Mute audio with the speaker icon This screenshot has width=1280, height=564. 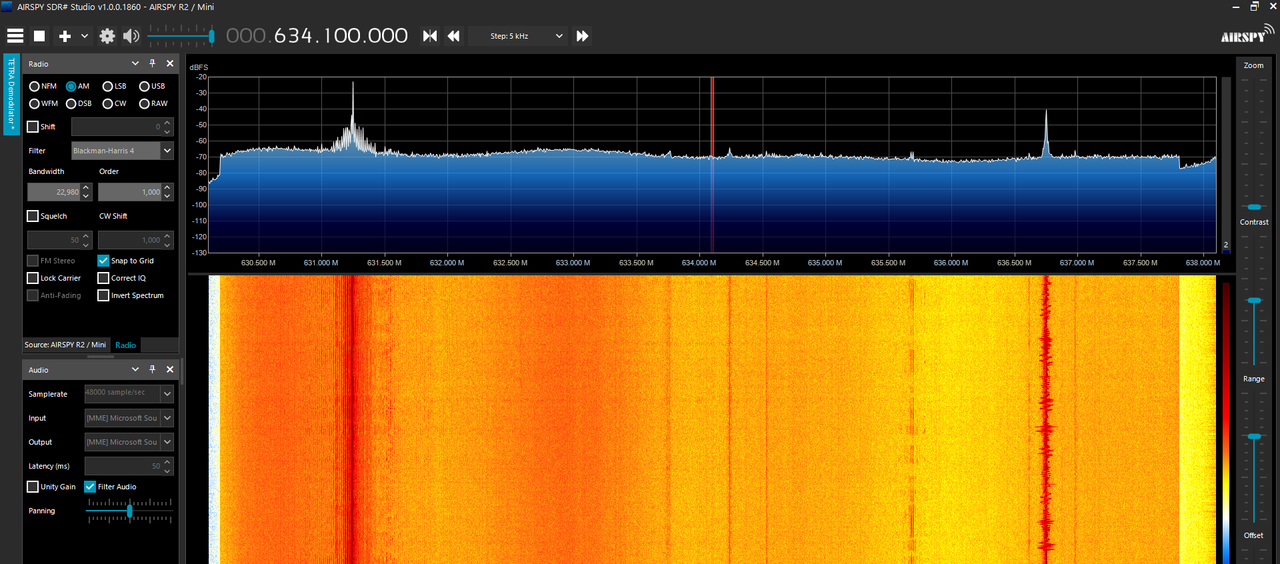coord(131,36)
